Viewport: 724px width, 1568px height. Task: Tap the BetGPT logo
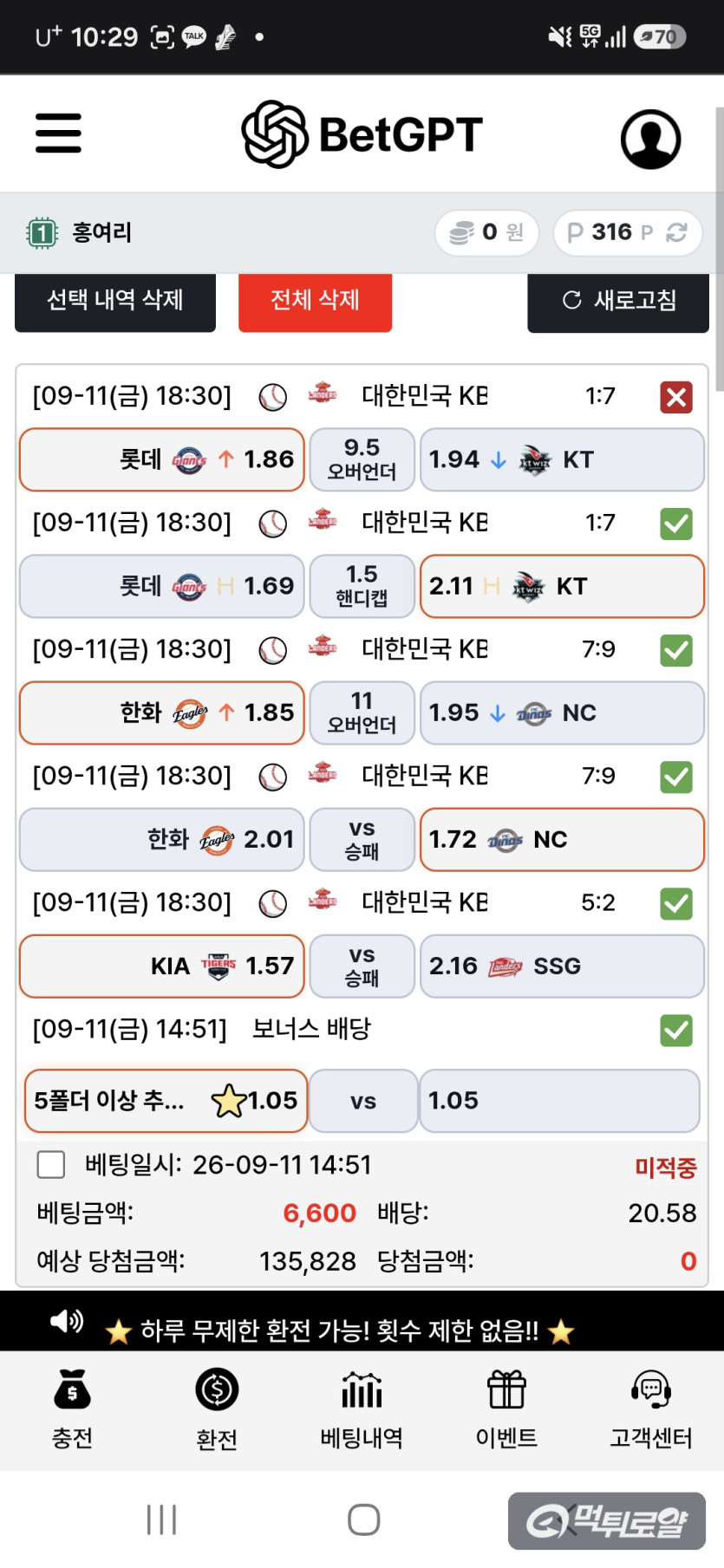tap(362, 134)
